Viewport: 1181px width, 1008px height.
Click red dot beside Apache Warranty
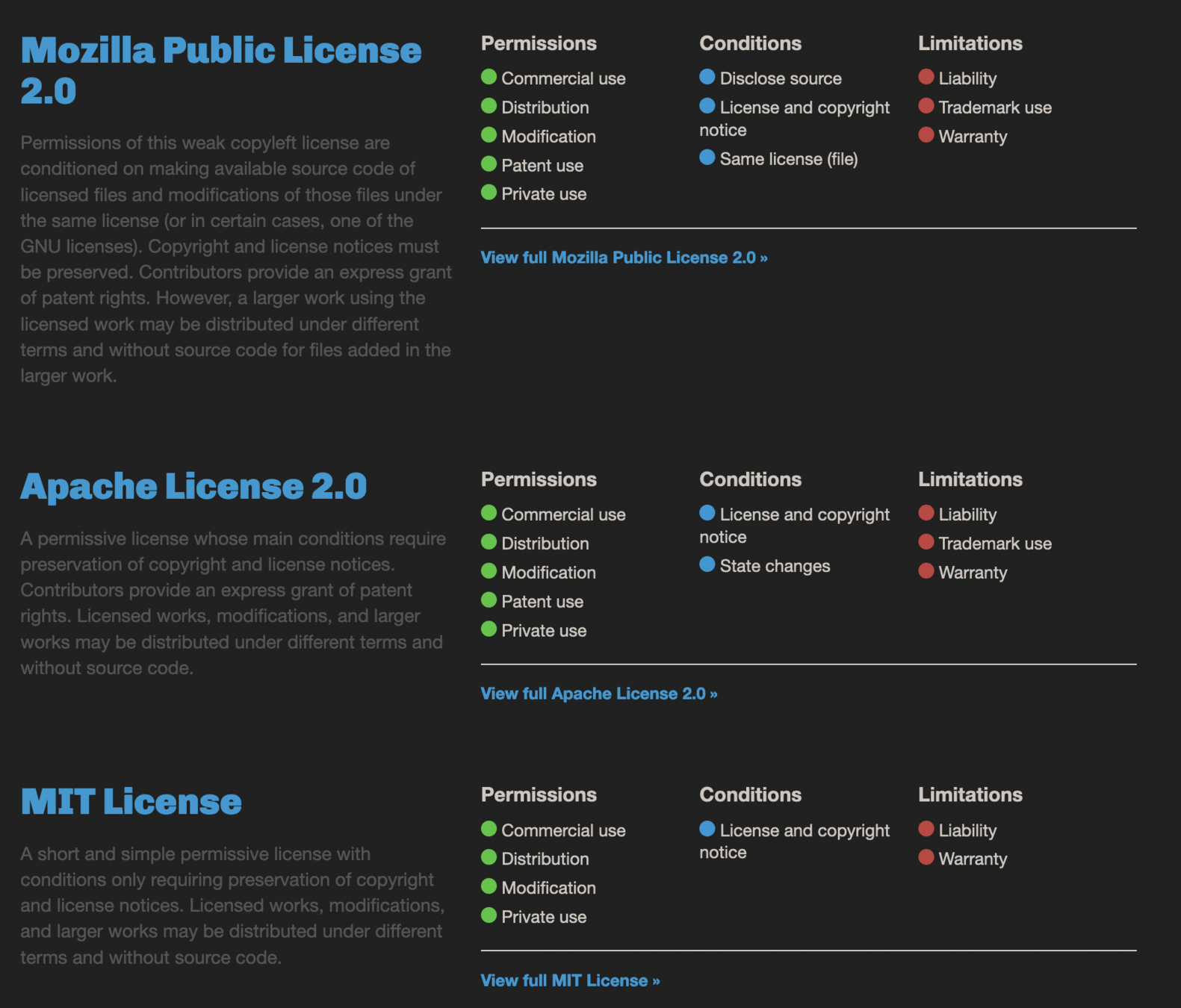(x=926, y=571)
